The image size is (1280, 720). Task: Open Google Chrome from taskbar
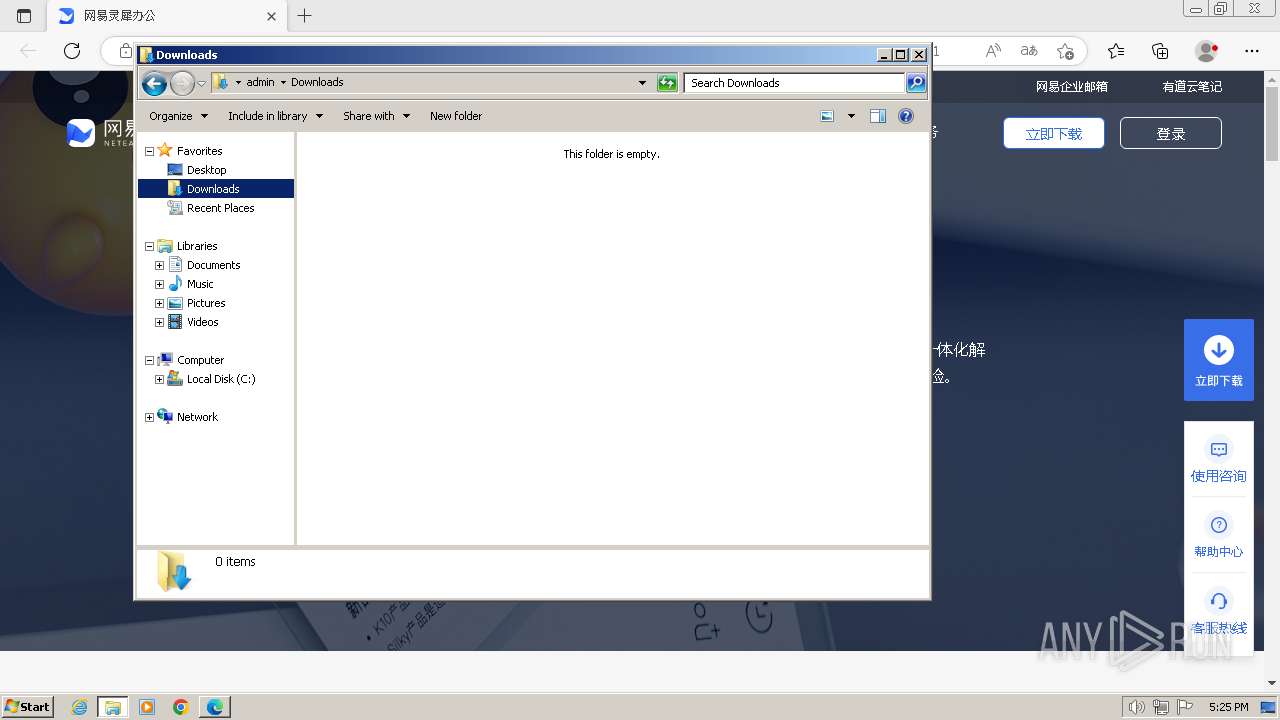[x=181, y=707]
